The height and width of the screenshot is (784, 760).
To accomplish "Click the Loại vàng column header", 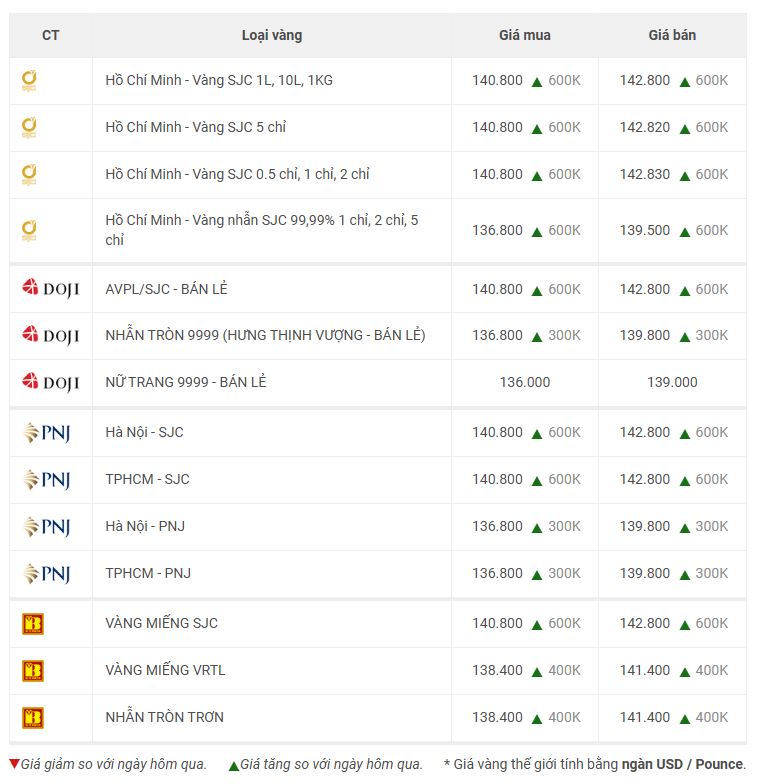I will pos(271,35).
